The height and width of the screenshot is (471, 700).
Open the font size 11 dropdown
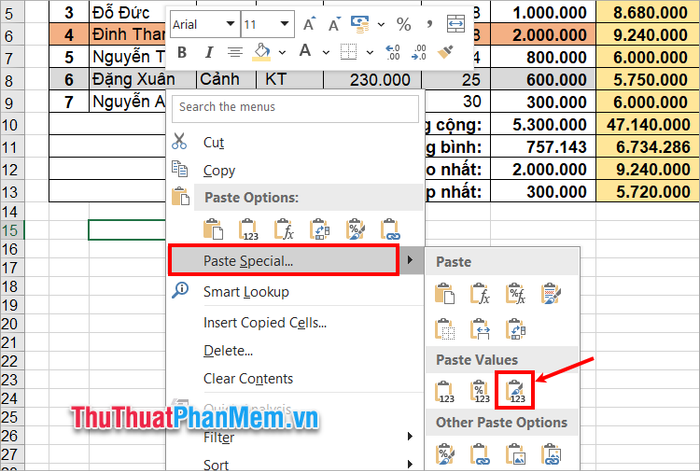point(285,23)
